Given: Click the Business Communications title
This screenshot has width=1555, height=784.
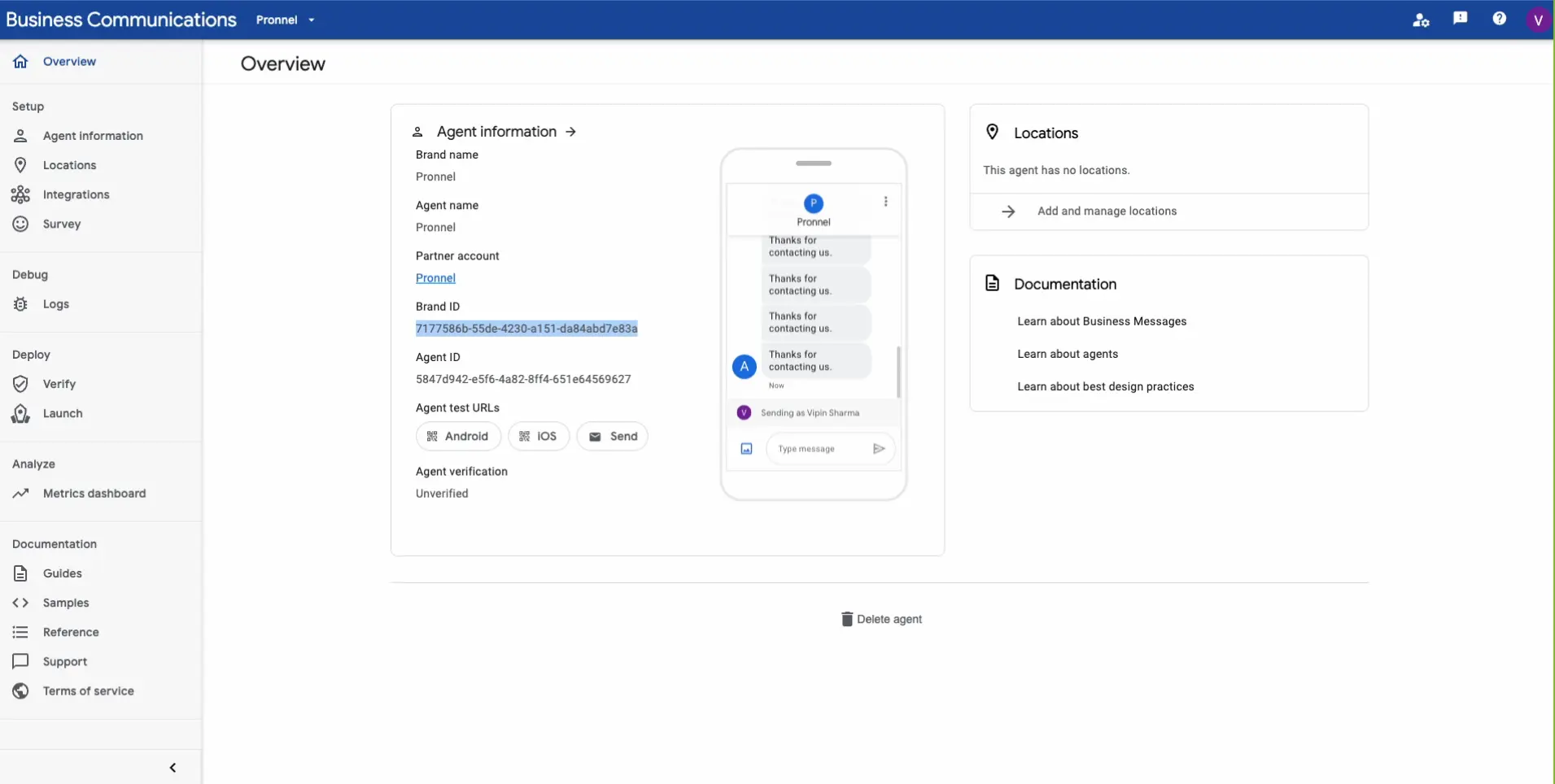Looking at the screenshot, I should [x=120, y=20].
